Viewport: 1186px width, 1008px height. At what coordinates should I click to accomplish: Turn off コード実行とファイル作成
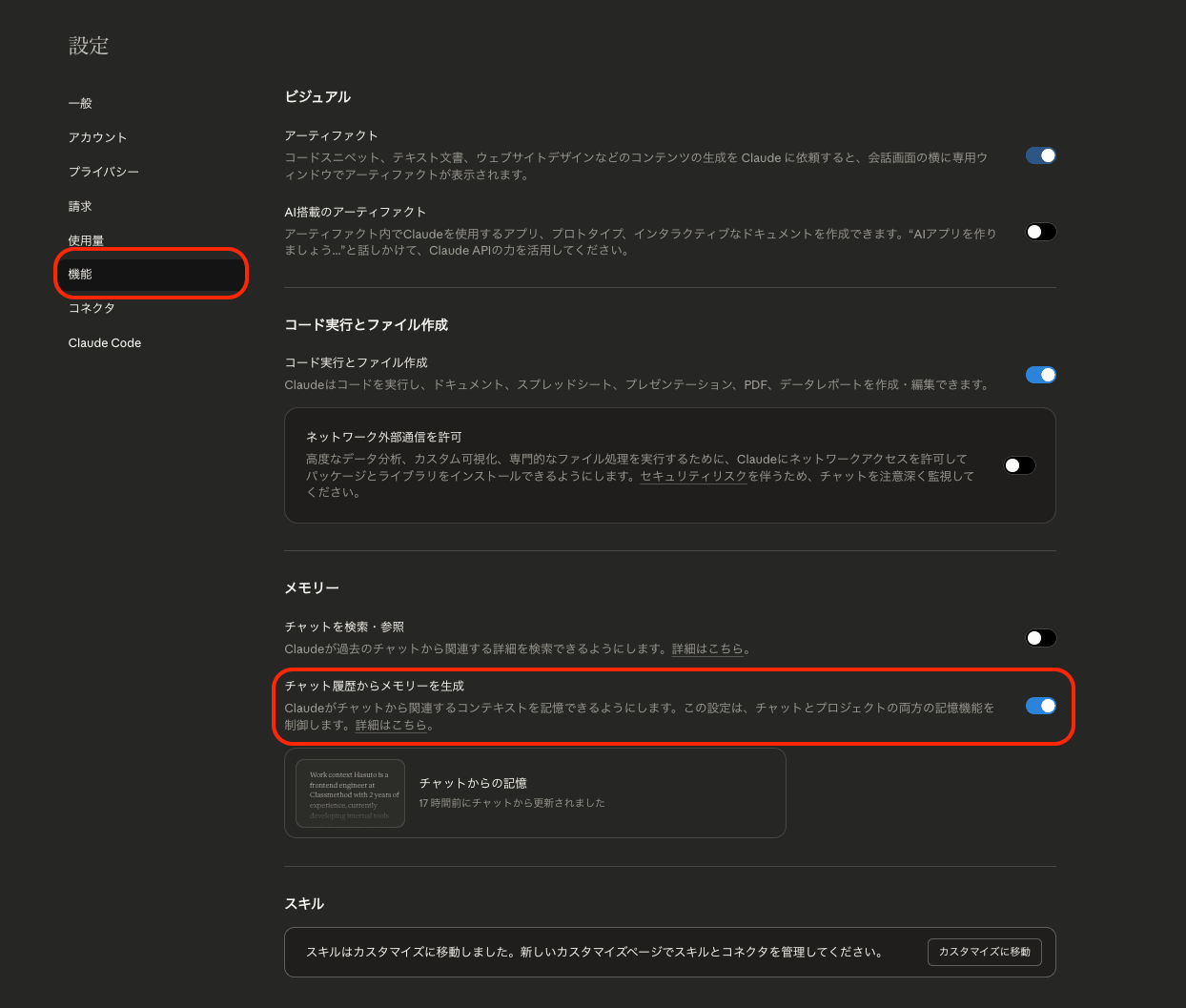(1040, 374)
